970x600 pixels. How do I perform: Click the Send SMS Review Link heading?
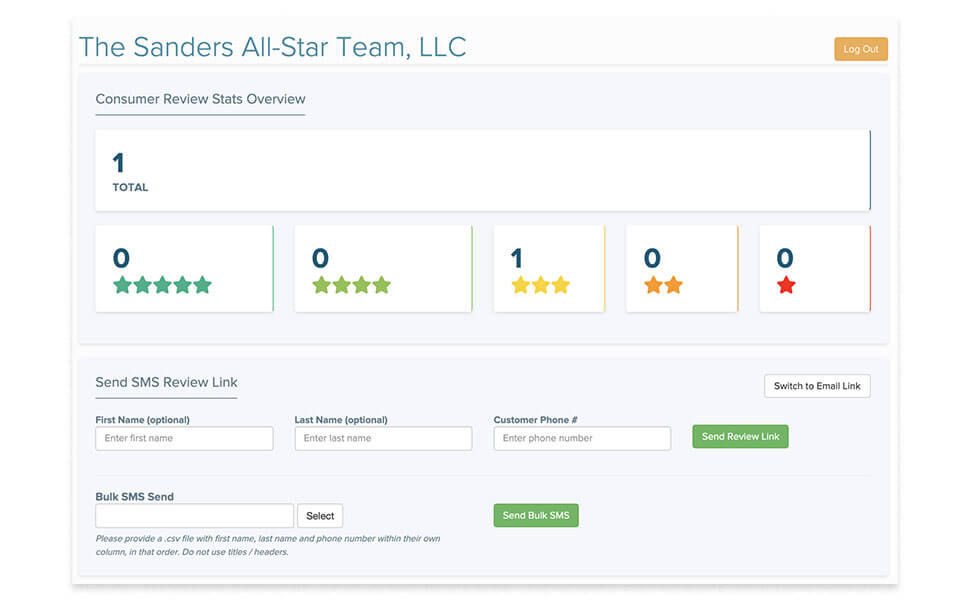click(x=166, y=381)
